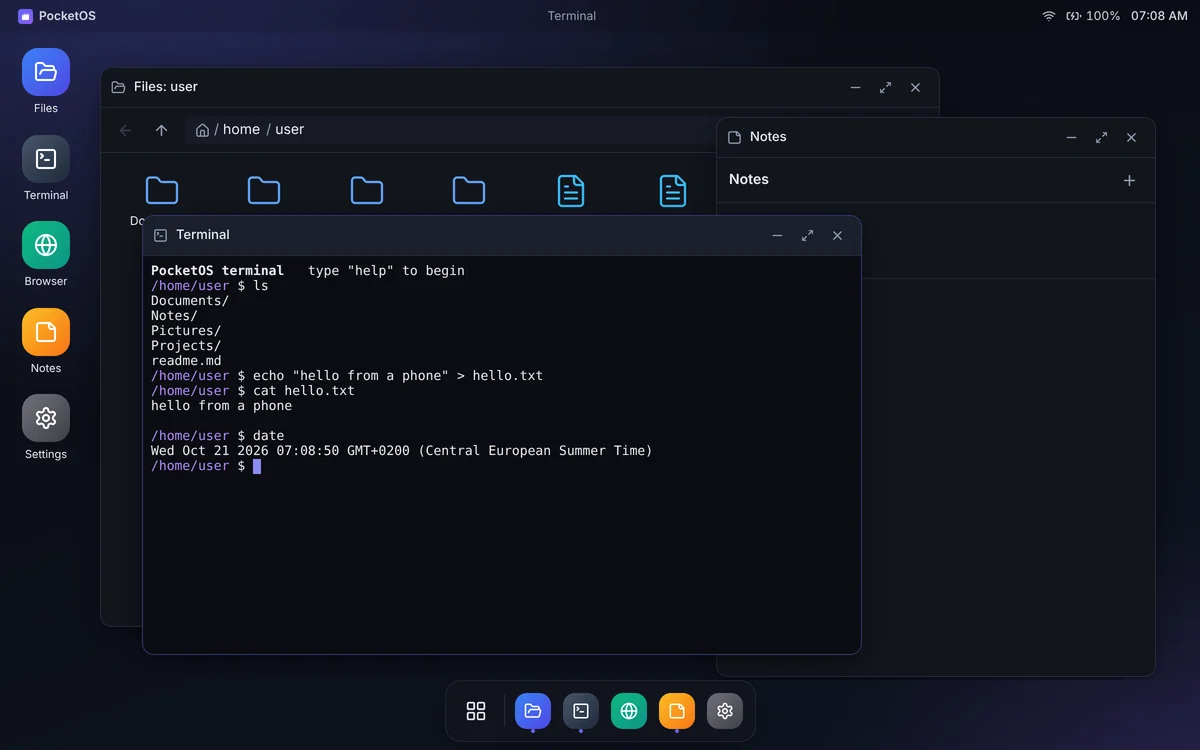Image resolution: width=1200 pixels, height=750 pixels.
Task: Click the Terminal icon in the dock
Action: (581, 711)
